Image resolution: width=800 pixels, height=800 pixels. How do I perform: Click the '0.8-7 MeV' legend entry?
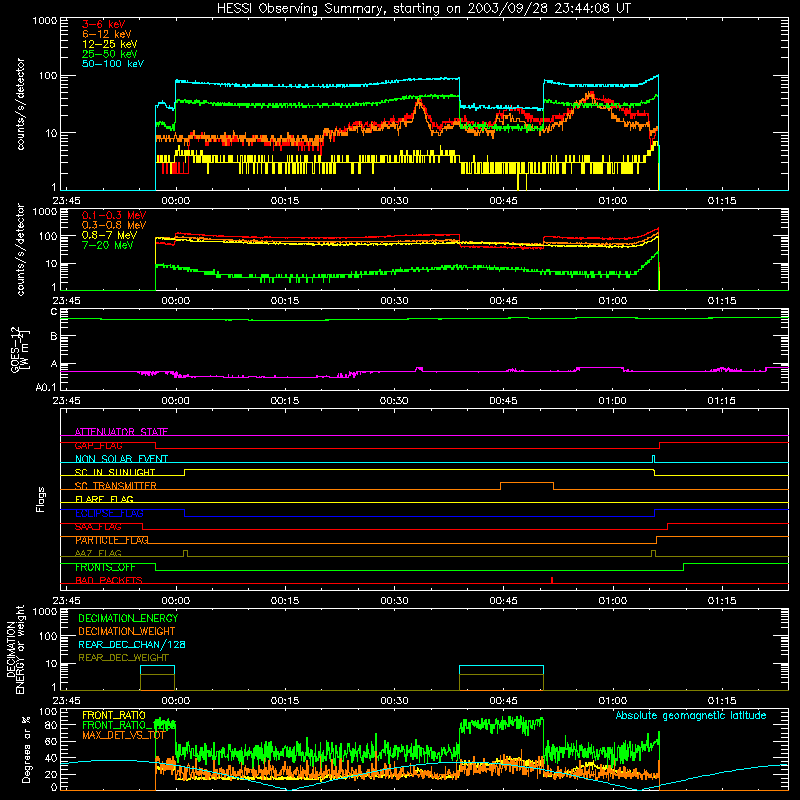(110, 235)
